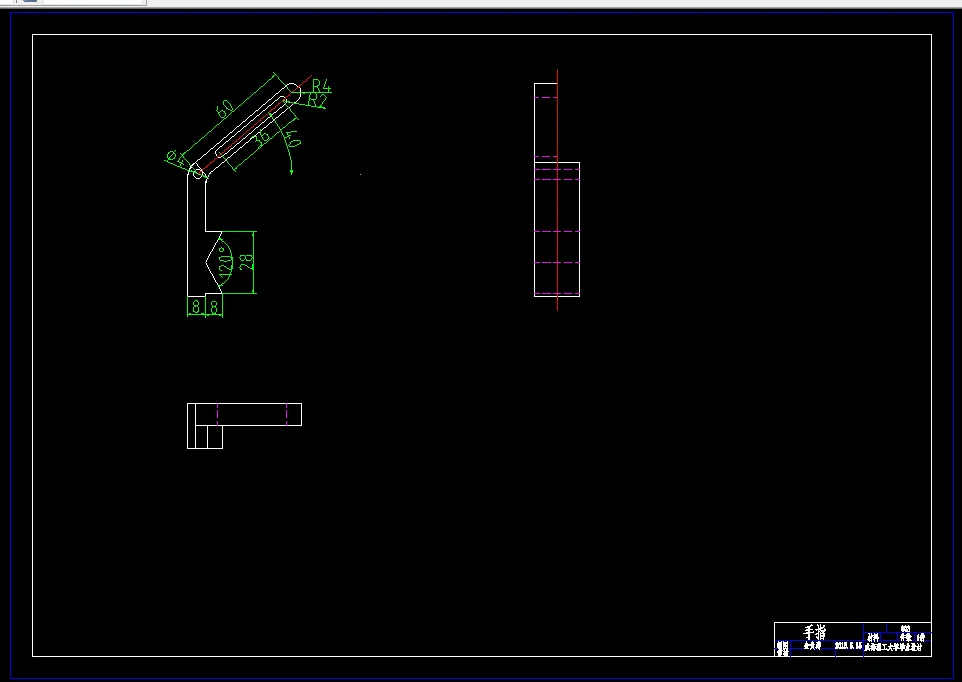Select the "手指" part title in title block
The image size is (962, 682).
click(815, 632)
